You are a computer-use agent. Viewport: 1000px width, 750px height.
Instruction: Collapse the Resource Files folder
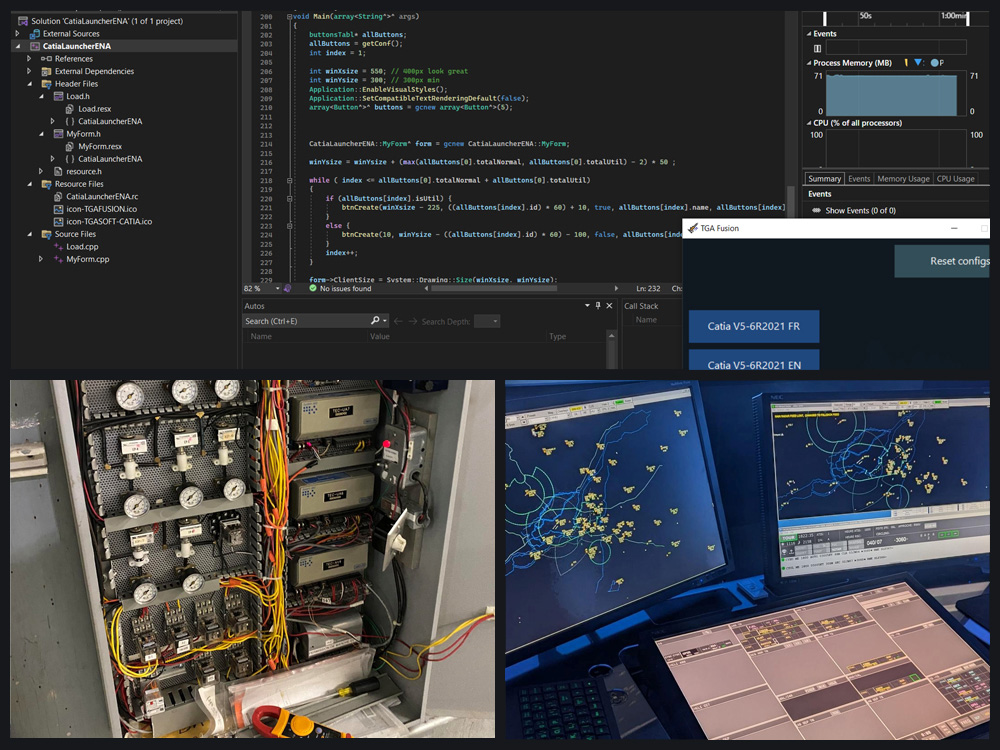pyautogui.click(x=29, y=184)
